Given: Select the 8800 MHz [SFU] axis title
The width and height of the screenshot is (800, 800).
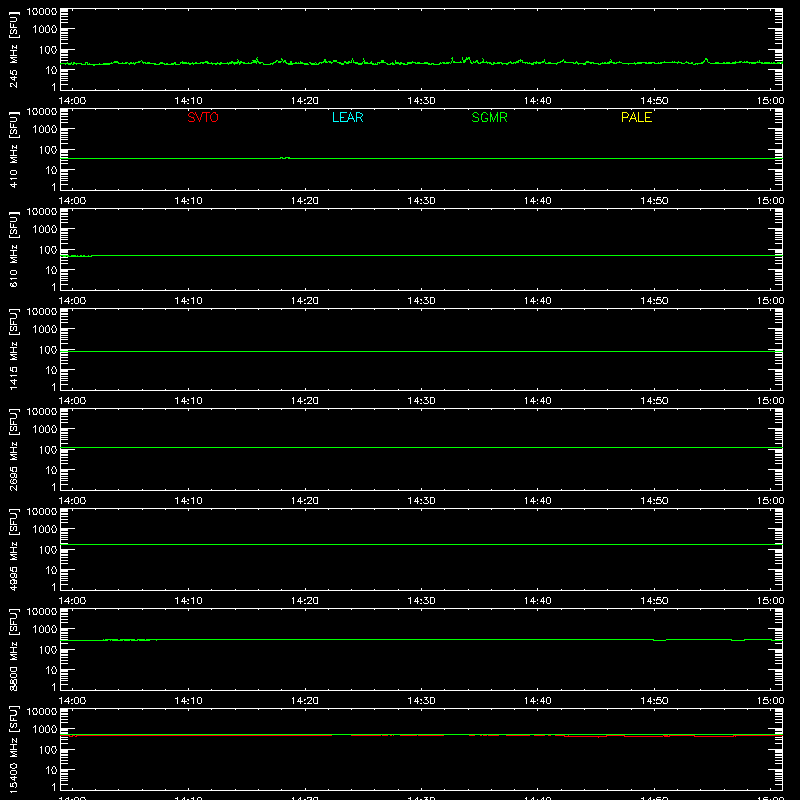Looking at the screenshot, I should tap(13, 649).
